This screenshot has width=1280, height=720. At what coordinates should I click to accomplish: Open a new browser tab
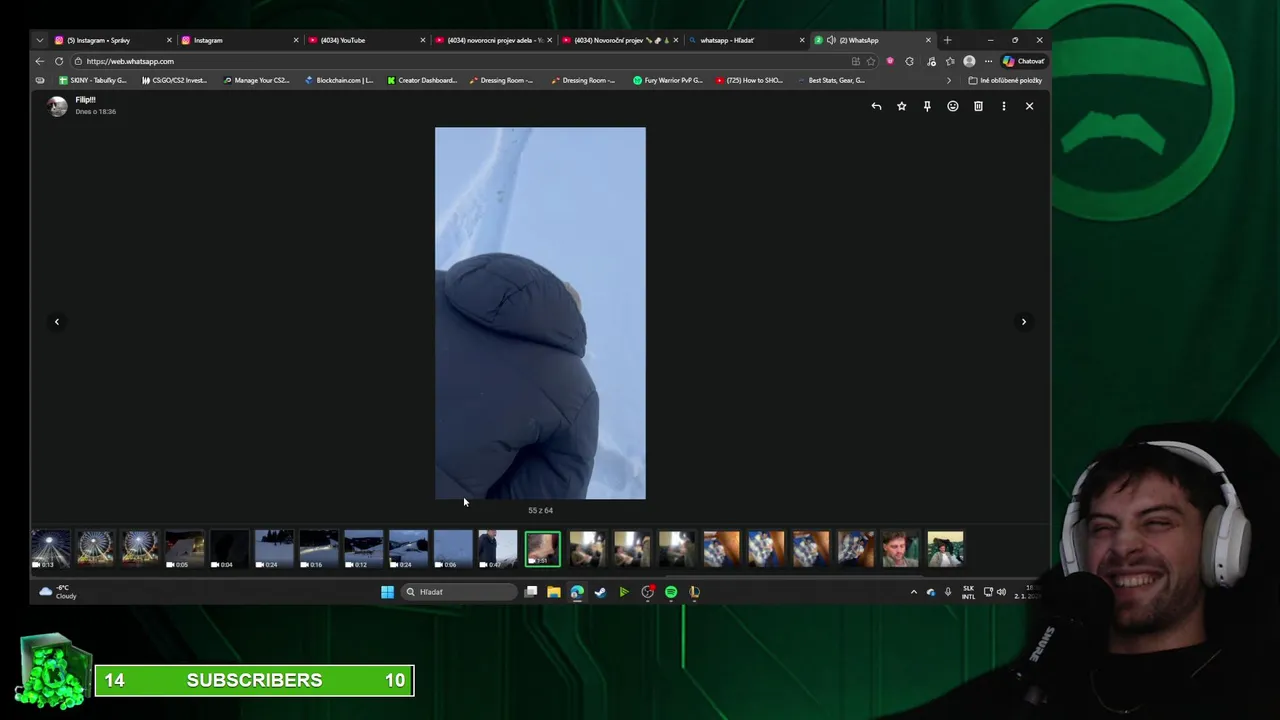click(948, 40)
